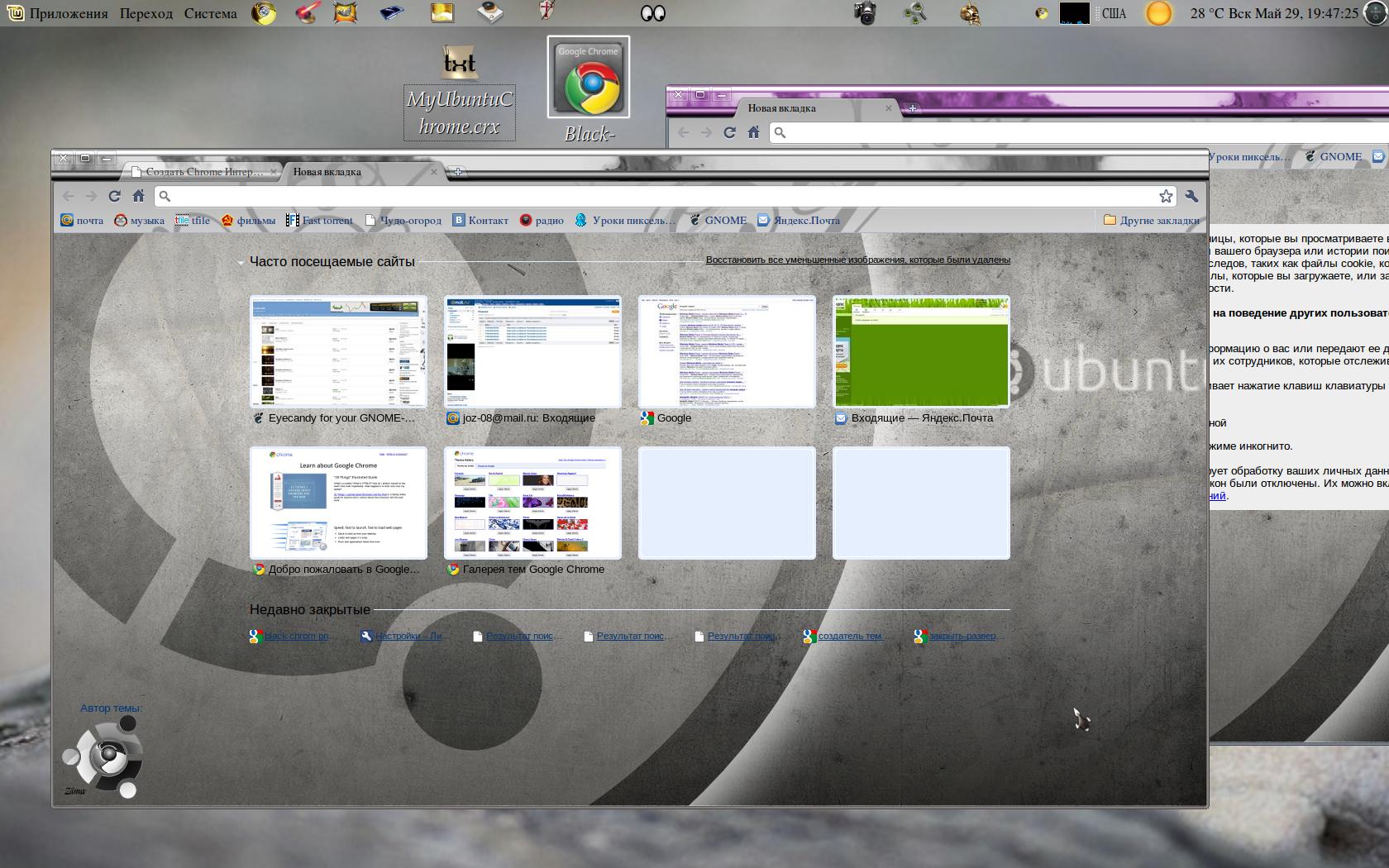The image size is (1389, 868).
Task: Click the system monitor graph applet
Action: tap(1075, 13)
